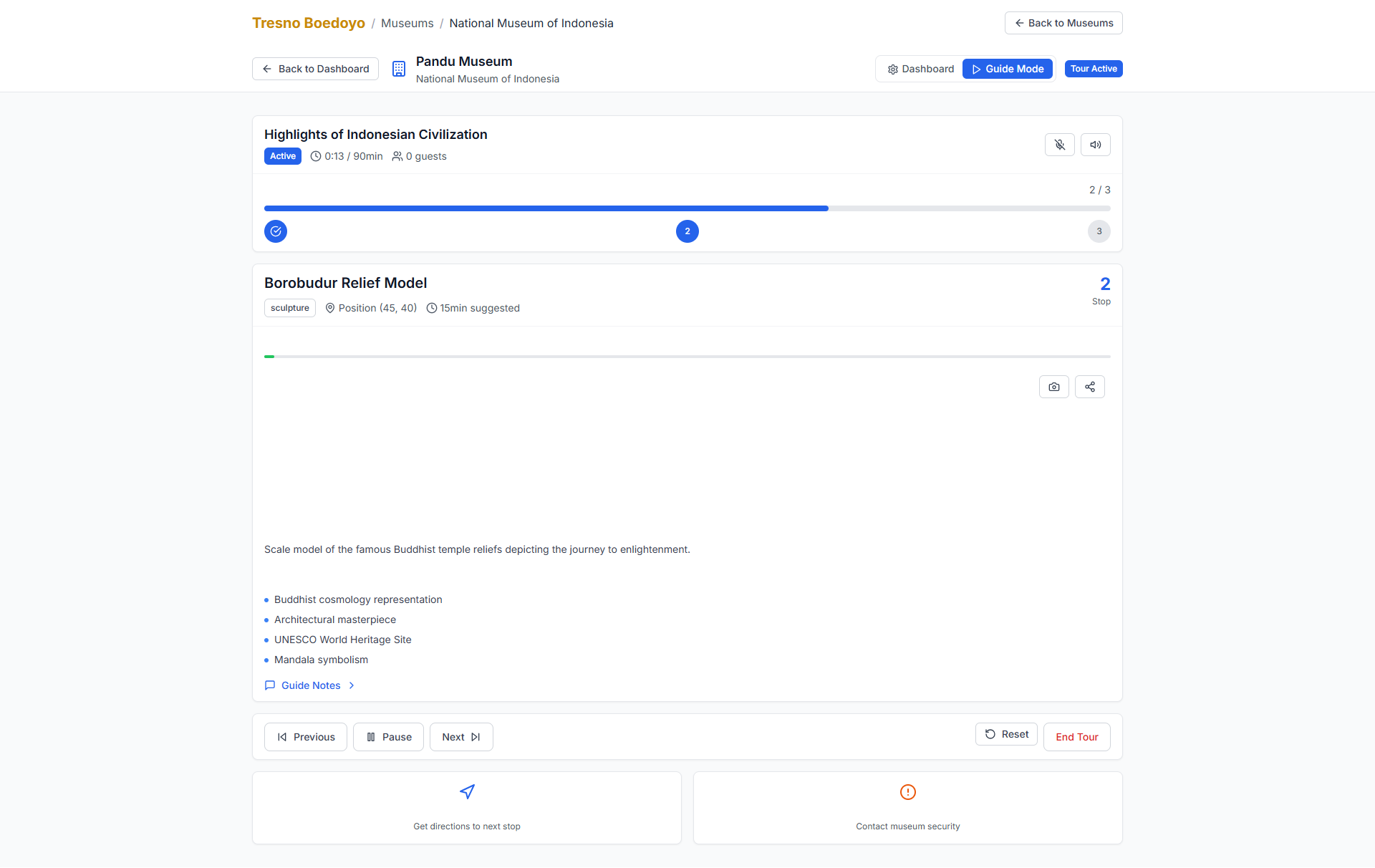The height and width of the screenshot is (868, 1375).
Task: Toggle the speaker volume icon
Action: (1095, 145)
